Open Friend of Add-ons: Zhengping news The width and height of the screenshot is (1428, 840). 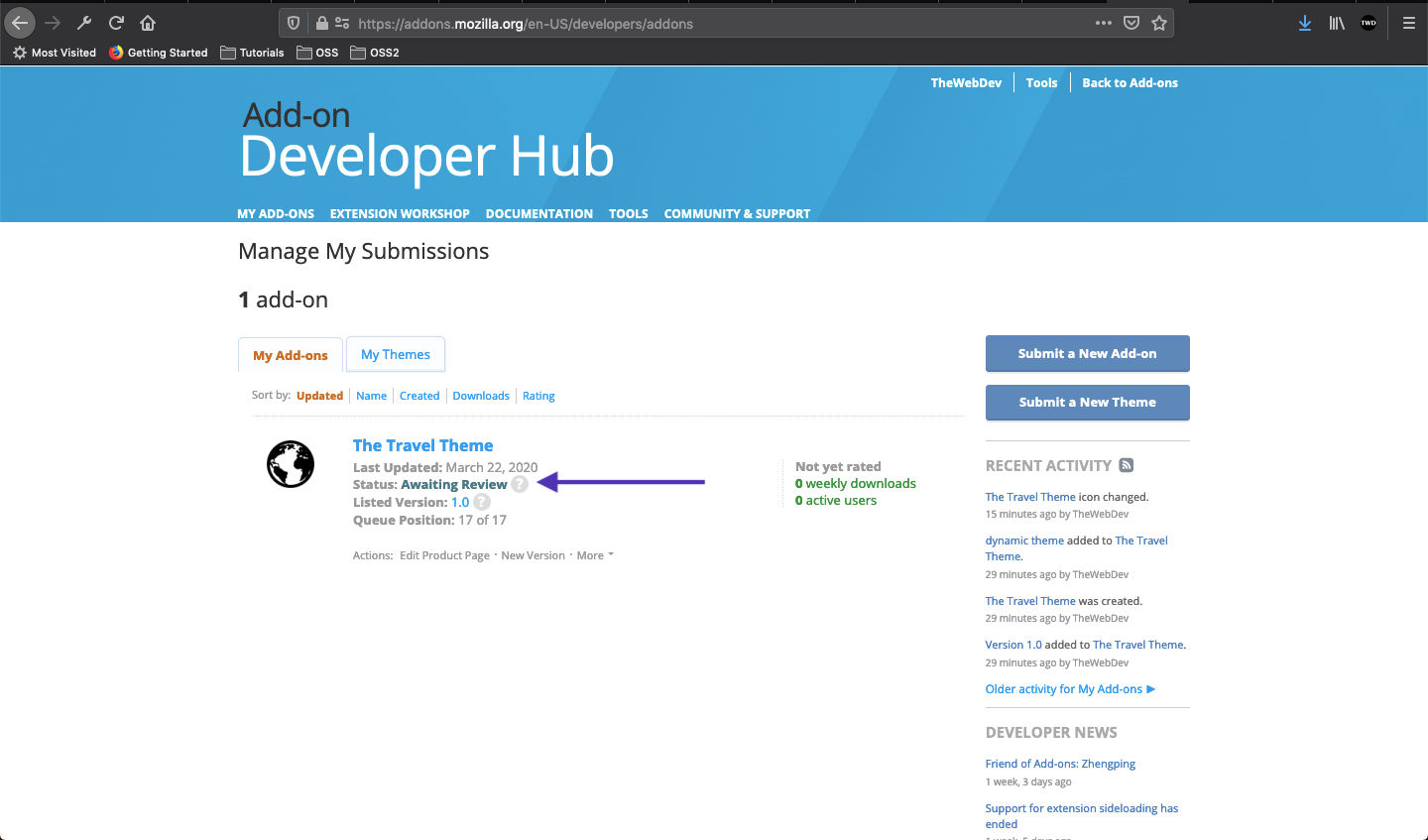point(1060,764)
